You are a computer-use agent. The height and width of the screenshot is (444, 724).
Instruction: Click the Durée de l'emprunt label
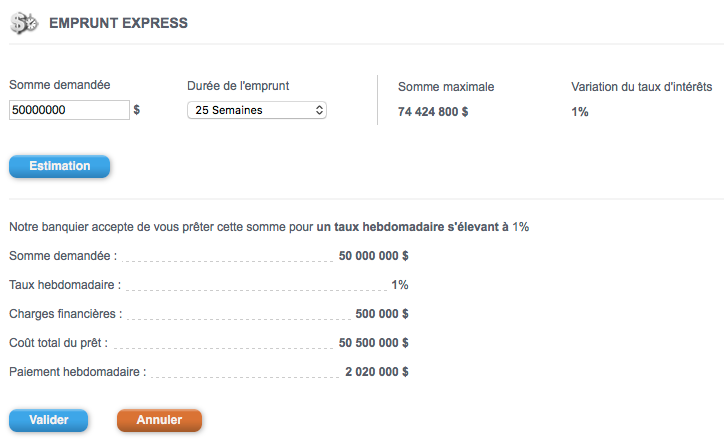(238, 86)
